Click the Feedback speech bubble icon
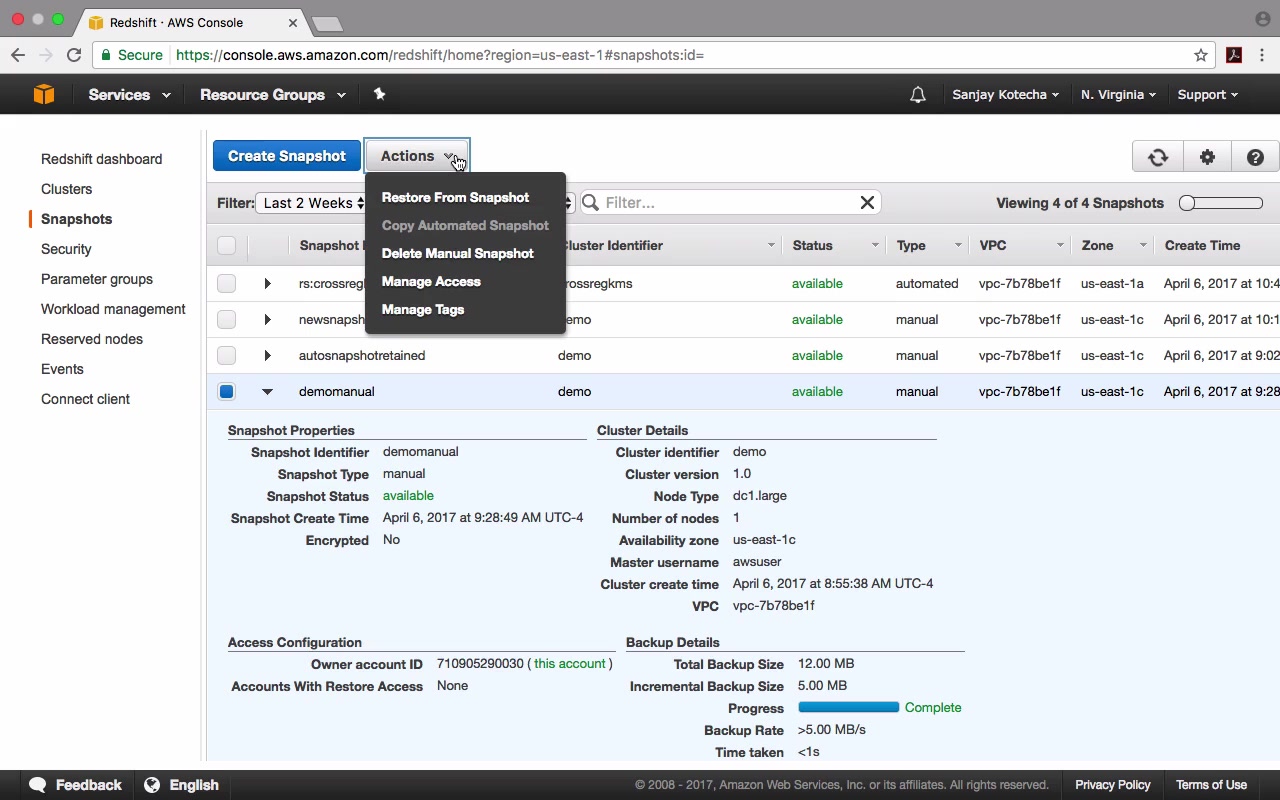1280x800 pixels. (38, 785)
